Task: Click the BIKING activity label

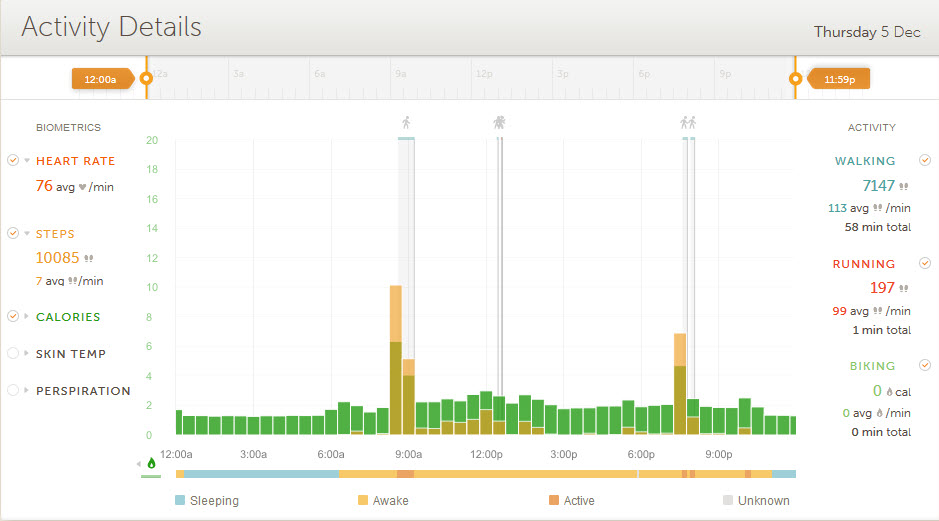Action: point(867,366)
